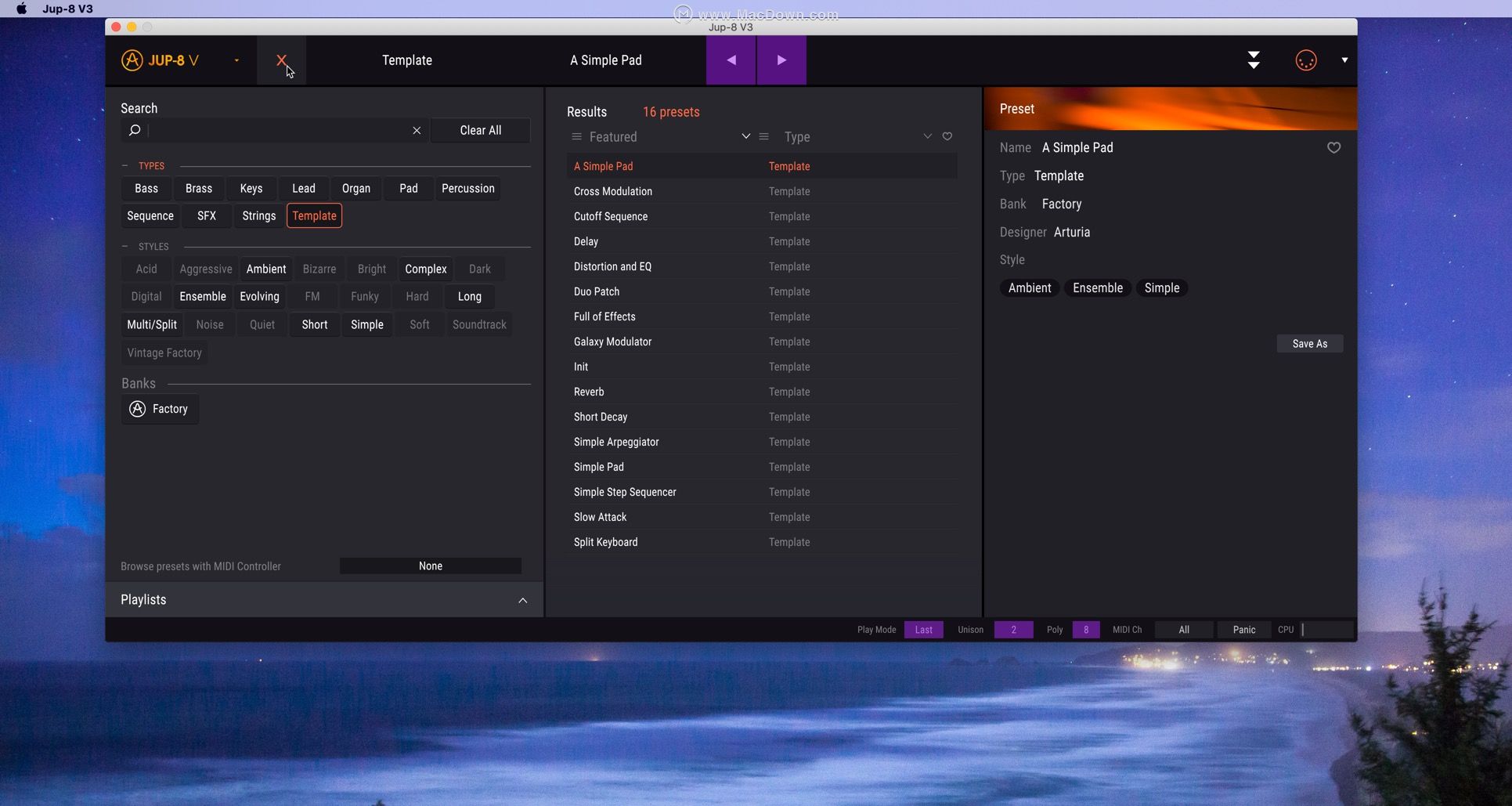Change Poly voices value 8

point(1086,630)
